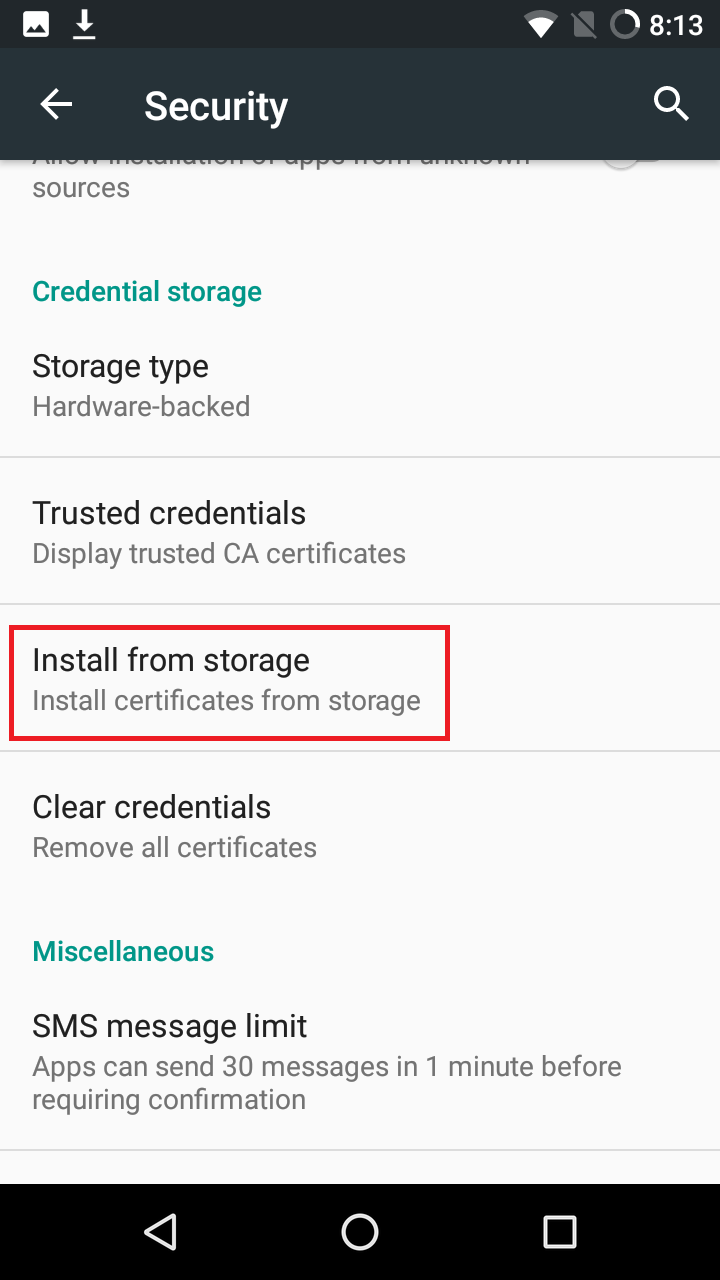Tap the download notification icon
This screenshot has width=720, height=1280.
(x=85, y=24)
